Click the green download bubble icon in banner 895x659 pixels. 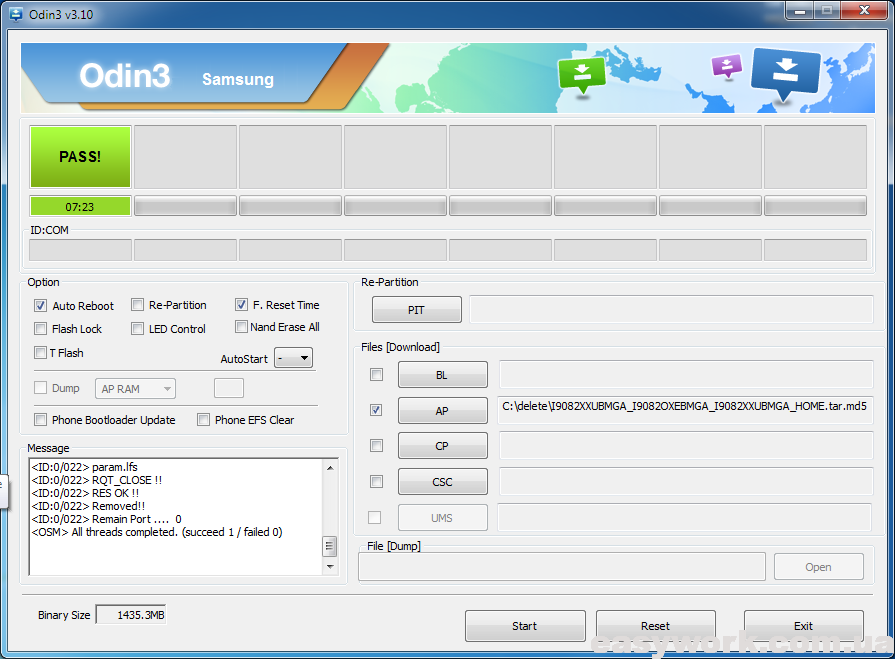tap(582, 75)
